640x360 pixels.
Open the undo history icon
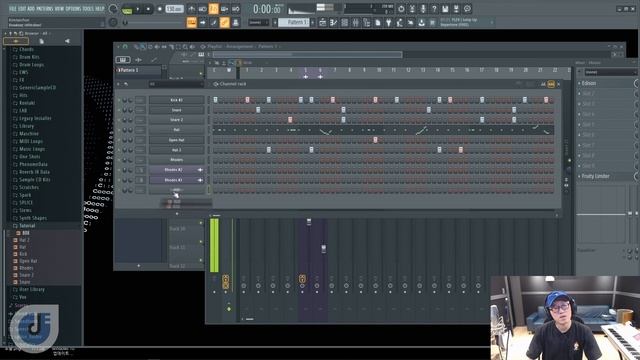click(401, 9)
